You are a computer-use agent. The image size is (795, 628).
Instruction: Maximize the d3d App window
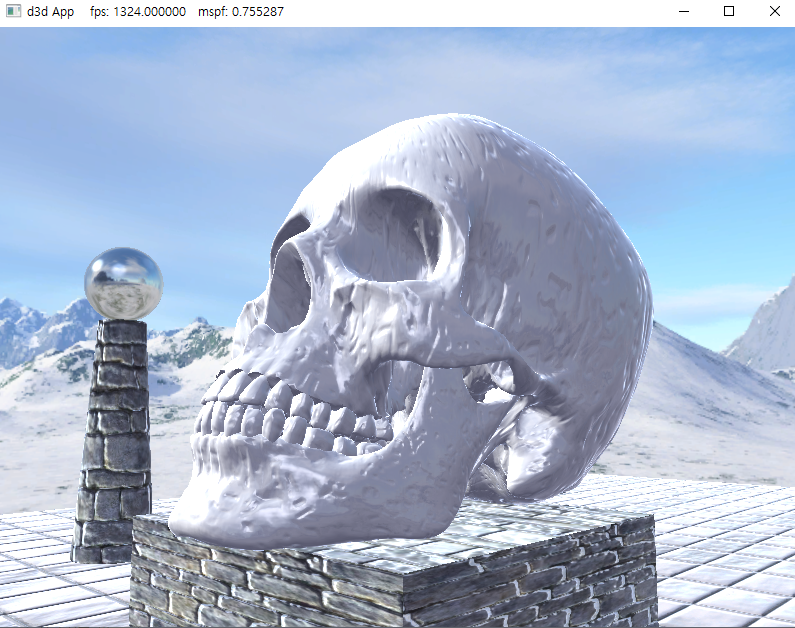coord(729,11)
